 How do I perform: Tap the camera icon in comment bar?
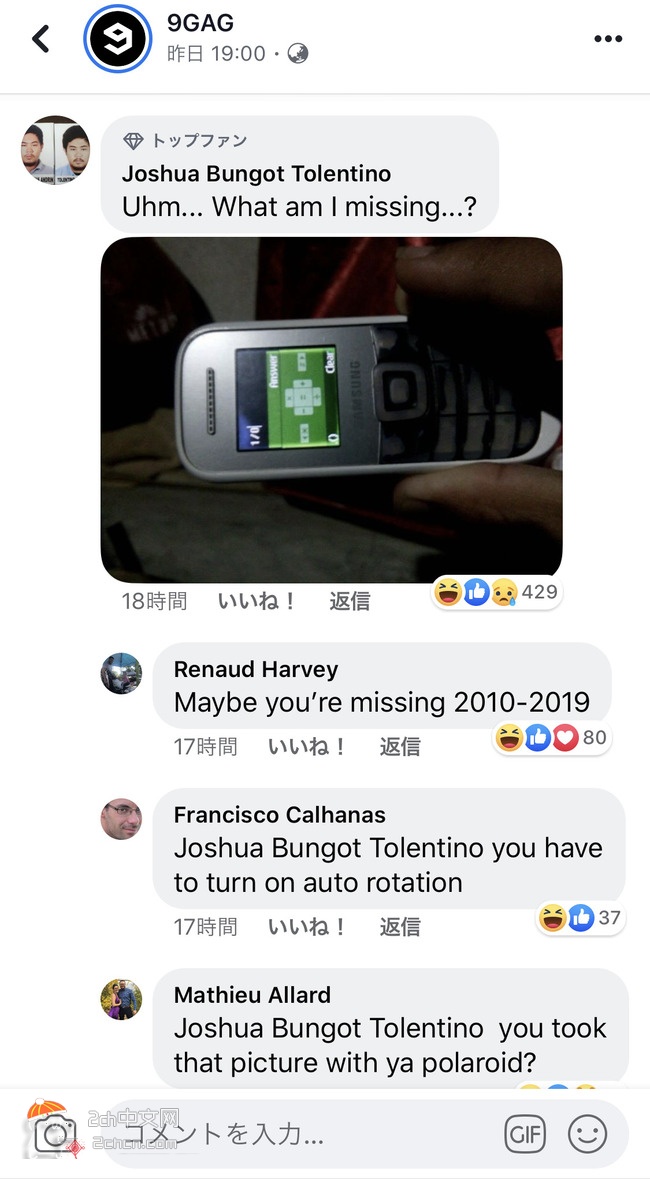click(x=56, y=1134)
